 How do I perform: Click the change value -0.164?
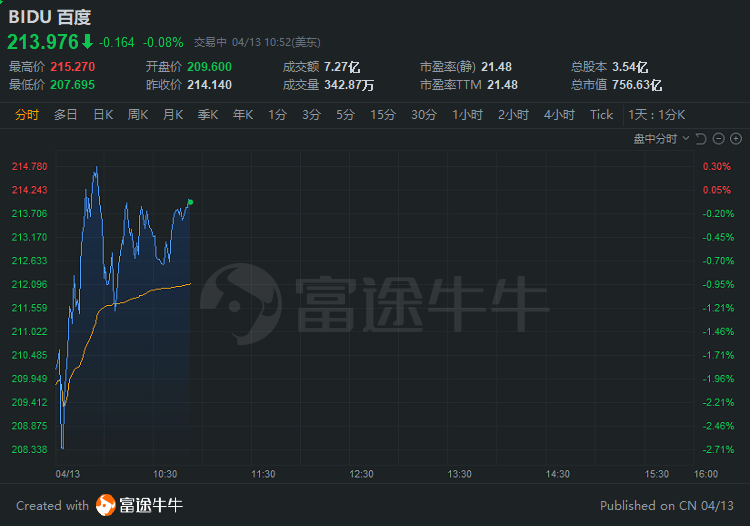pos(117,43)
